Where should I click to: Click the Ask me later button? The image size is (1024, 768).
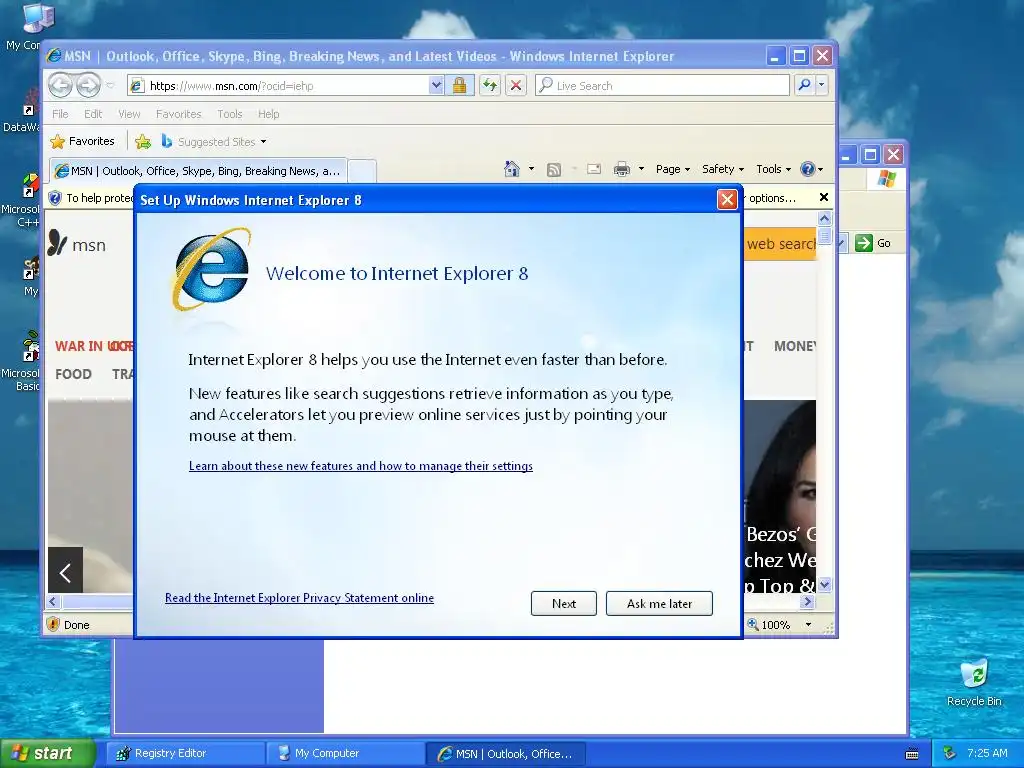[660, 603]
